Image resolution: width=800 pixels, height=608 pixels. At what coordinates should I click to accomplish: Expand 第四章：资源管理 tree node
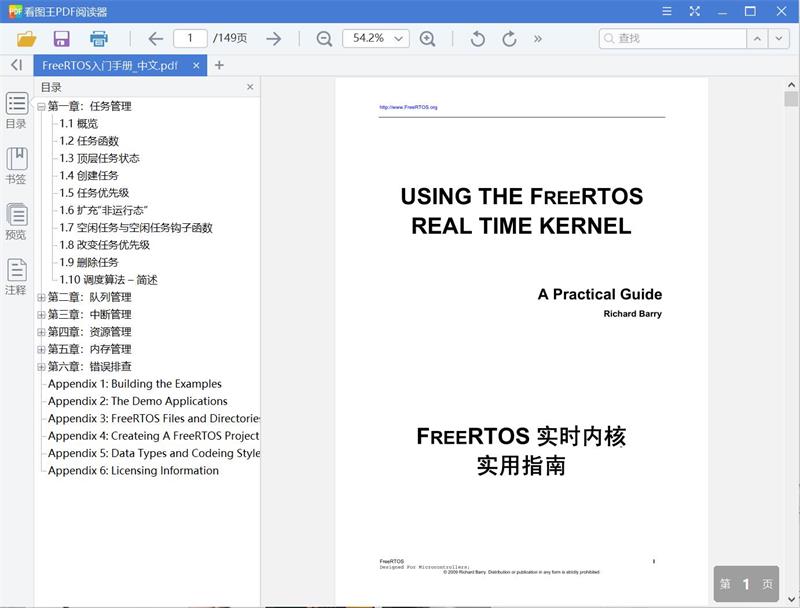(41, 332)
